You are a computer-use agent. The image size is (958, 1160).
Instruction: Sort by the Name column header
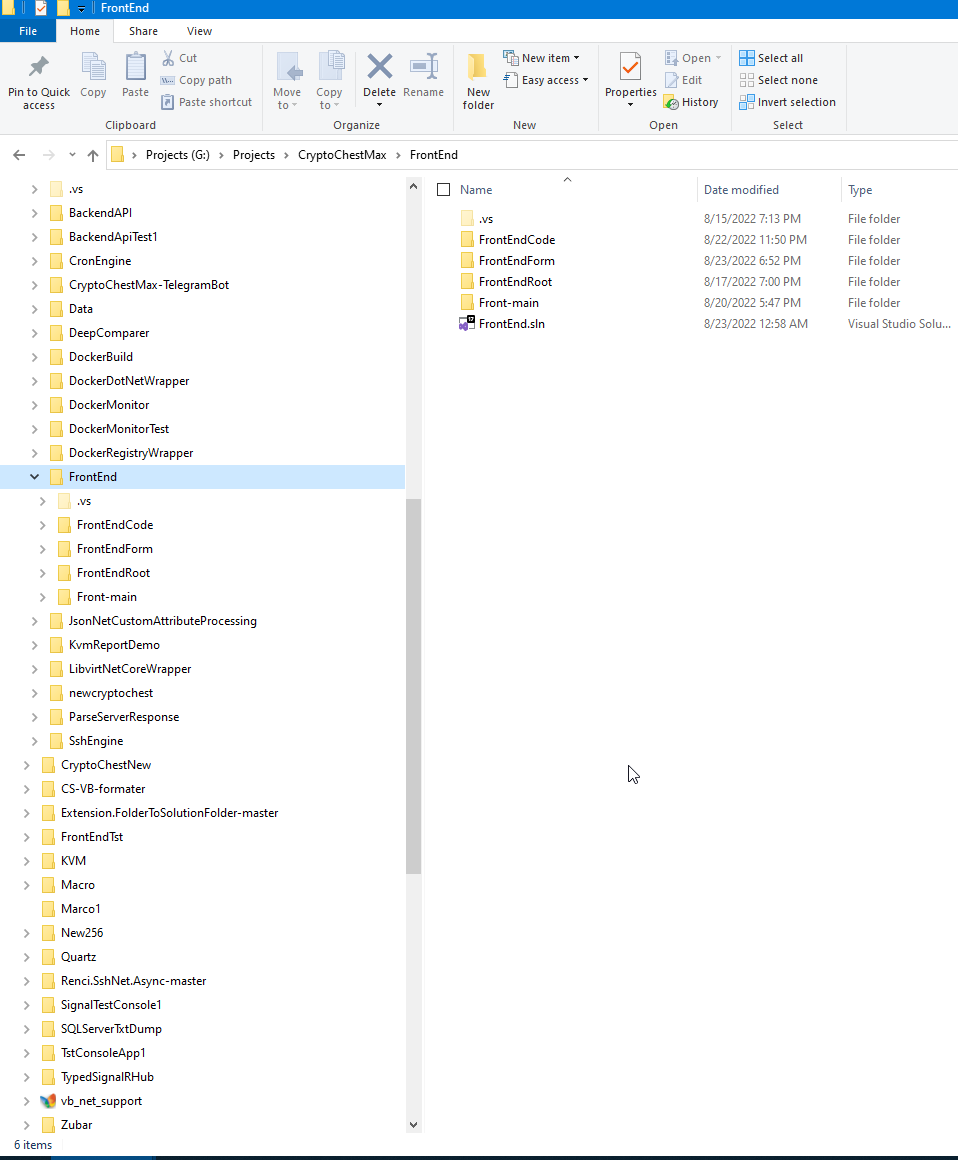click(476, 189)
